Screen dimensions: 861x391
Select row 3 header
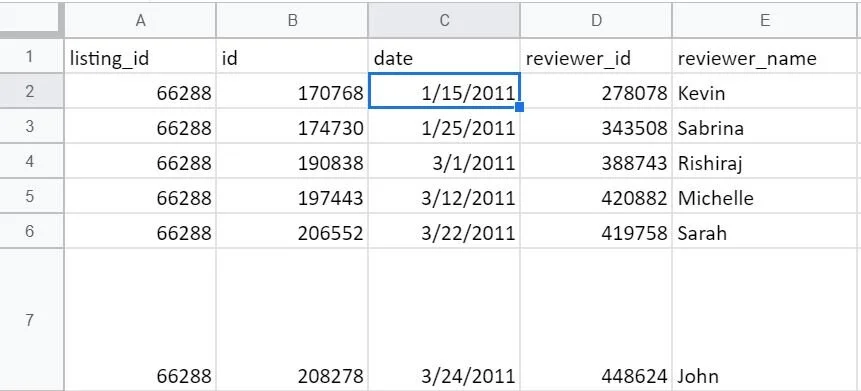click(31, 126)
